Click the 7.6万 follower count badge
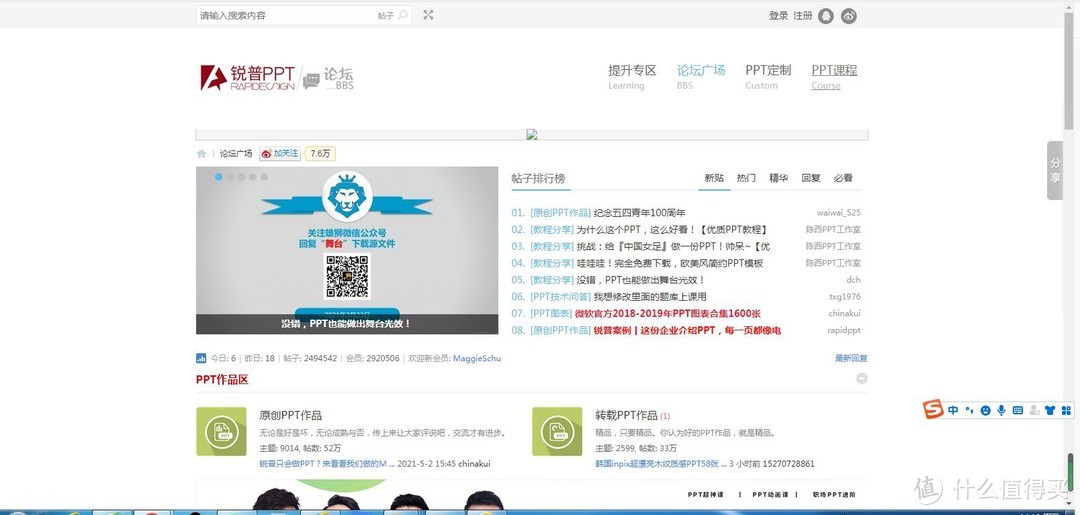 point(320,154)
